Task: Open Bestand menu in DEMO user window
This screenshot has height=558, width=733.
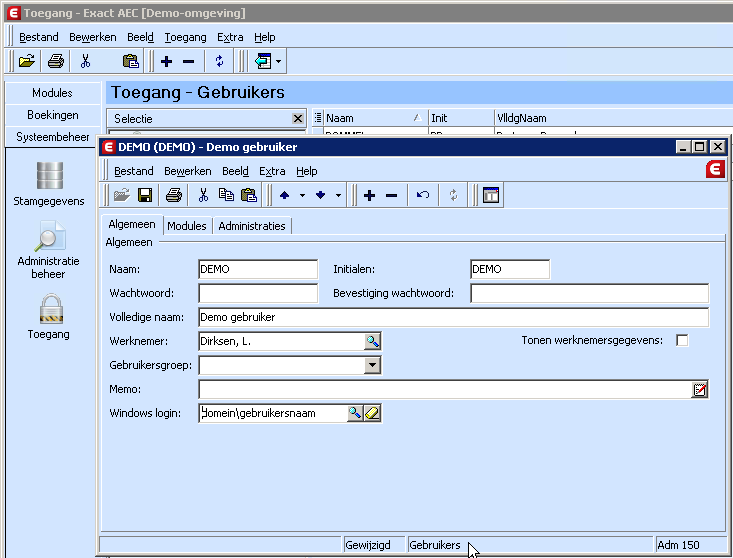Action: [x=134, y=172]
